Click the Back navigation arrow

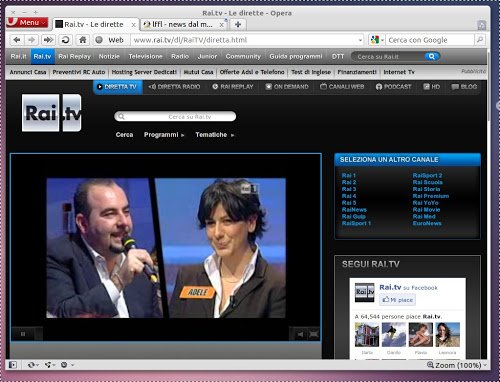(x=17, y=40)
